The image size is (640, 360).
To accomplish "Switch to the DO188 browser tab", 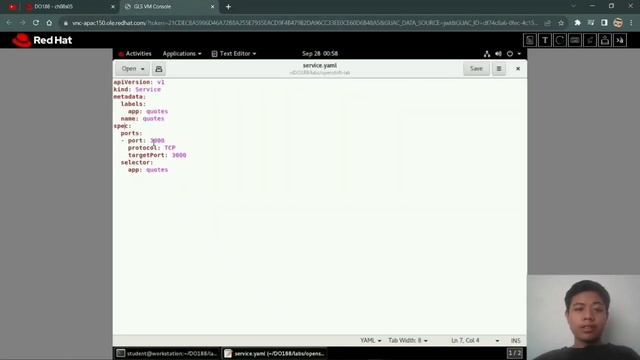I will pyautogui.click(x=67, y=7).
